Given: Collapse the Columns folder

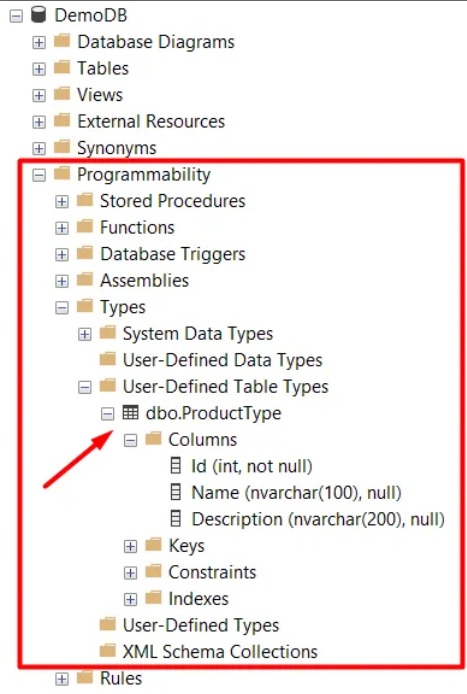Looking at the screenshot, I should [x=130, y=441].
